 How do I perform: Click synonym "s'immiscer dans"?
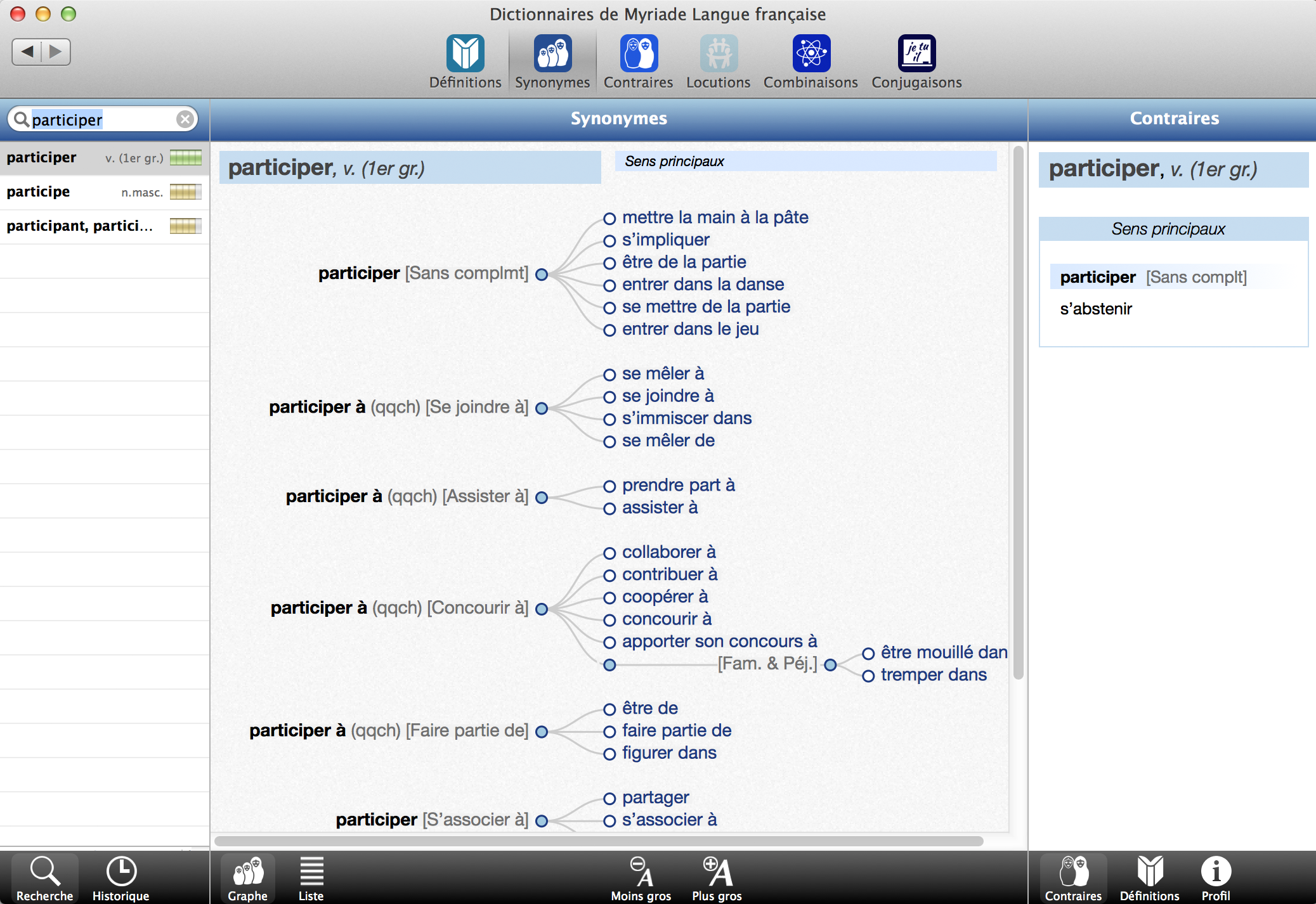coord(687,418)
